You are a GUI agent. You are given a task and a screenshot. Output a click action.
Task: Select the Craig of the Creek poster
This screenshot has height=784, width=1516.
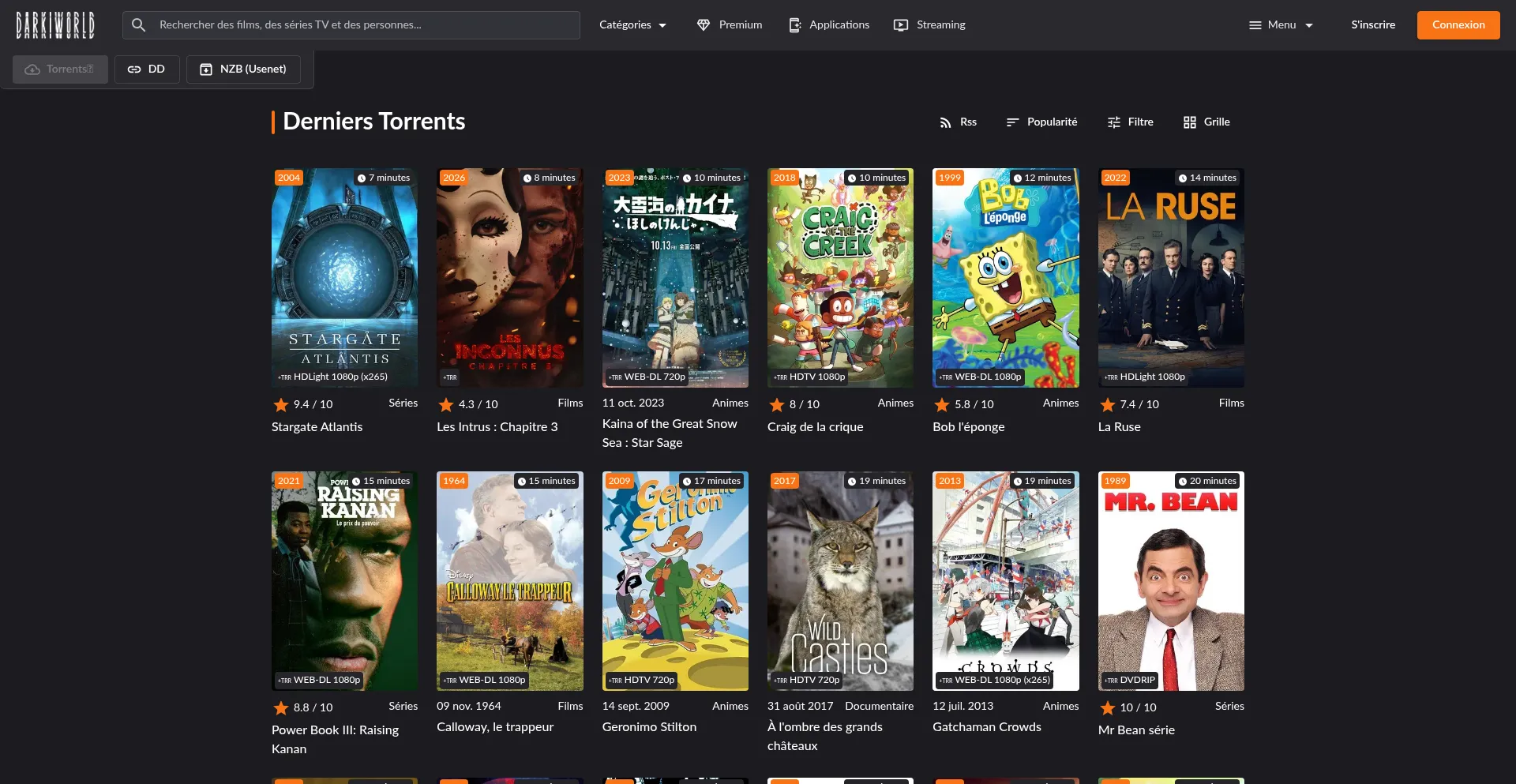[841, 278]
